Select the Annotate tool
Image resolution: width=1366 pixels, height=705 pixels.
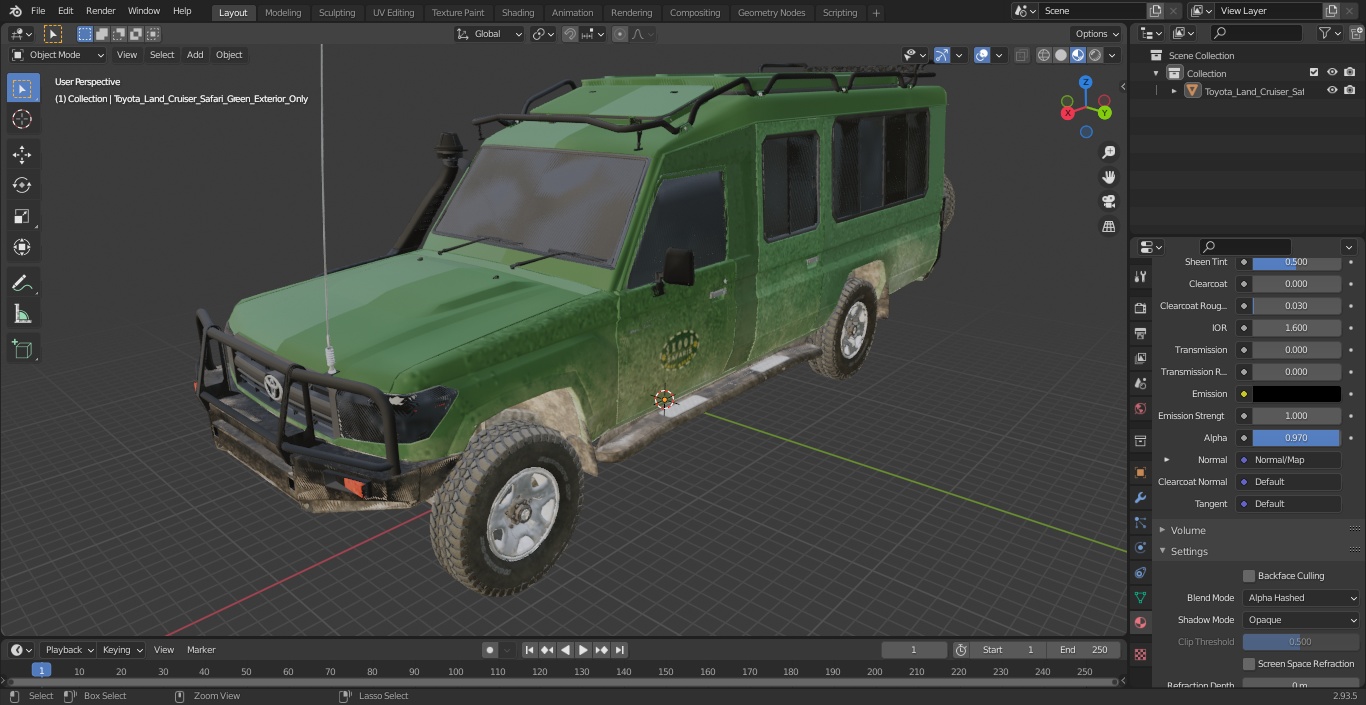pyautogui.click(x=22, y=283)
